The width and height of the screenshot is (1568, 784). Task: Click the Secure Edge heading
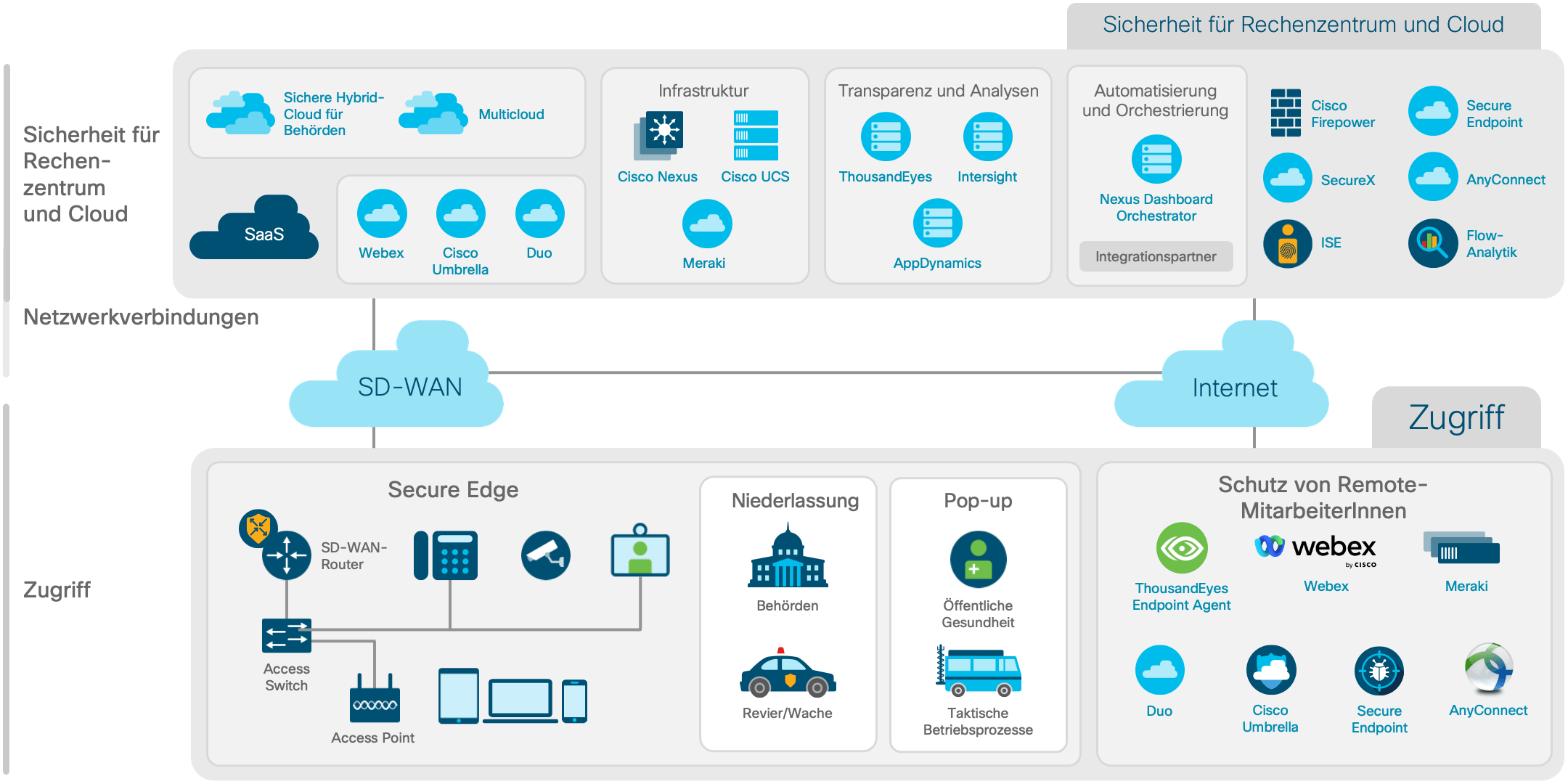tap(453, 489)
